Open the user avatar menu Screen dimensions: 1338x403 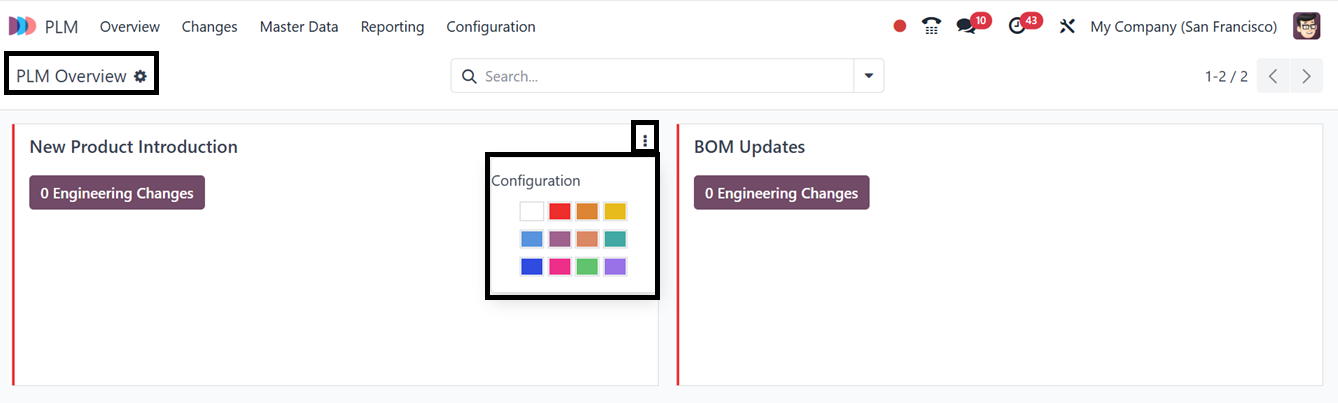tap(1306, 27)
